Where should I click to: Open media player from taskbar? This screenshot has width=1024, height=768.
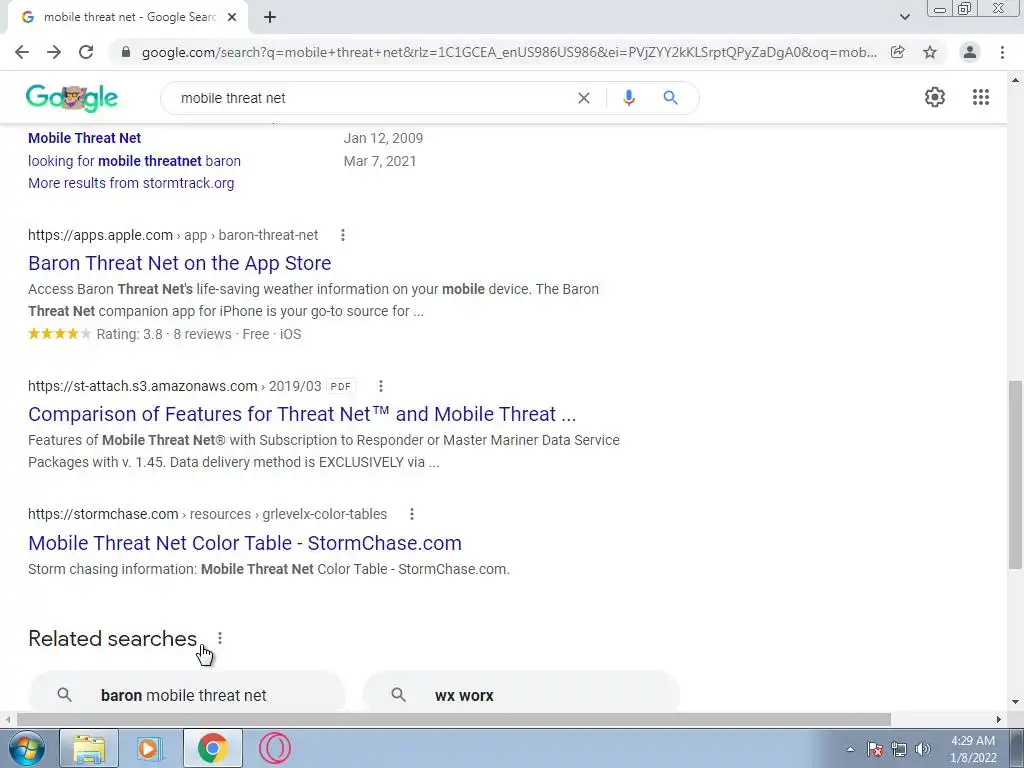tap(150, 748)
